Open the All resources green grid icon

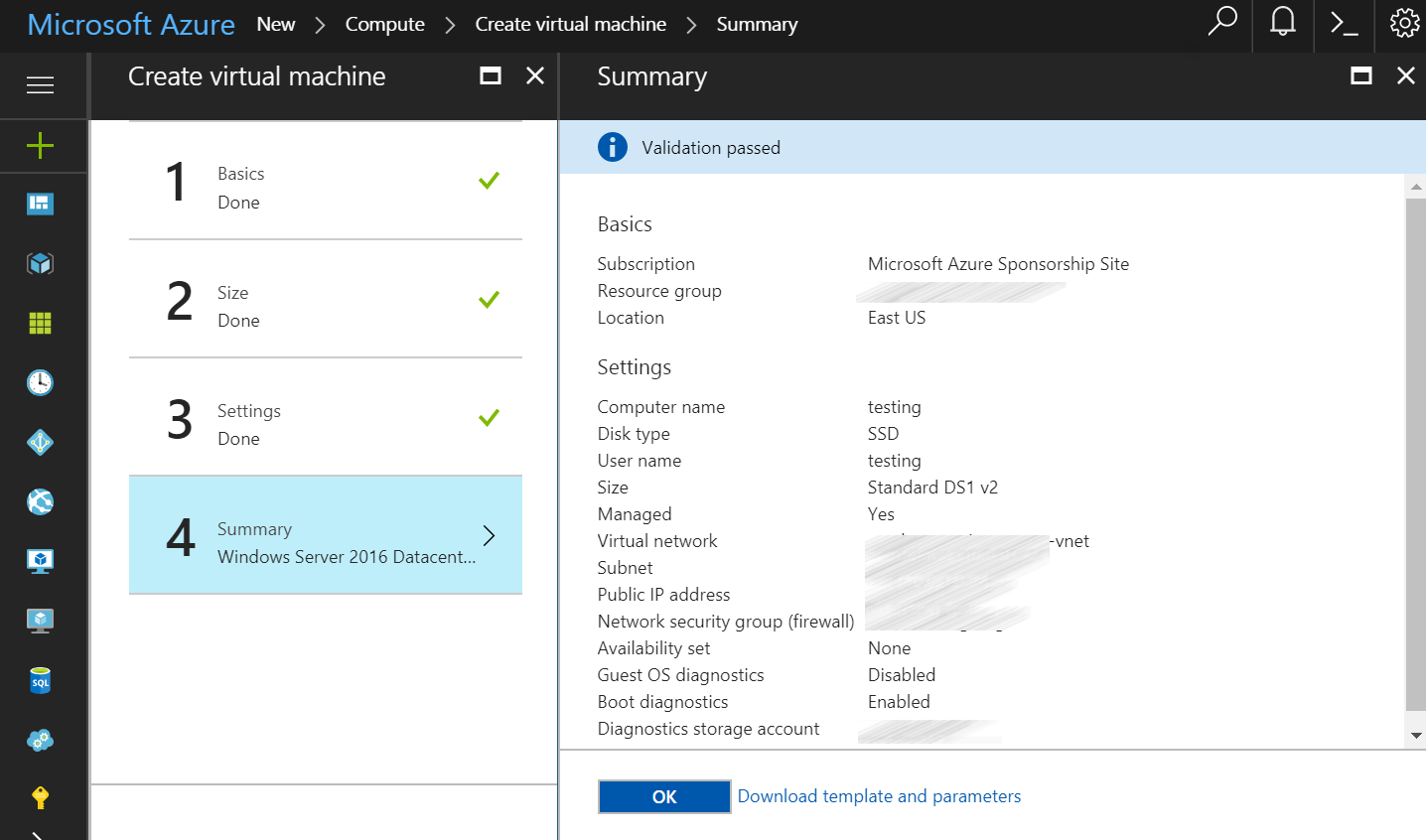(40, 323)
